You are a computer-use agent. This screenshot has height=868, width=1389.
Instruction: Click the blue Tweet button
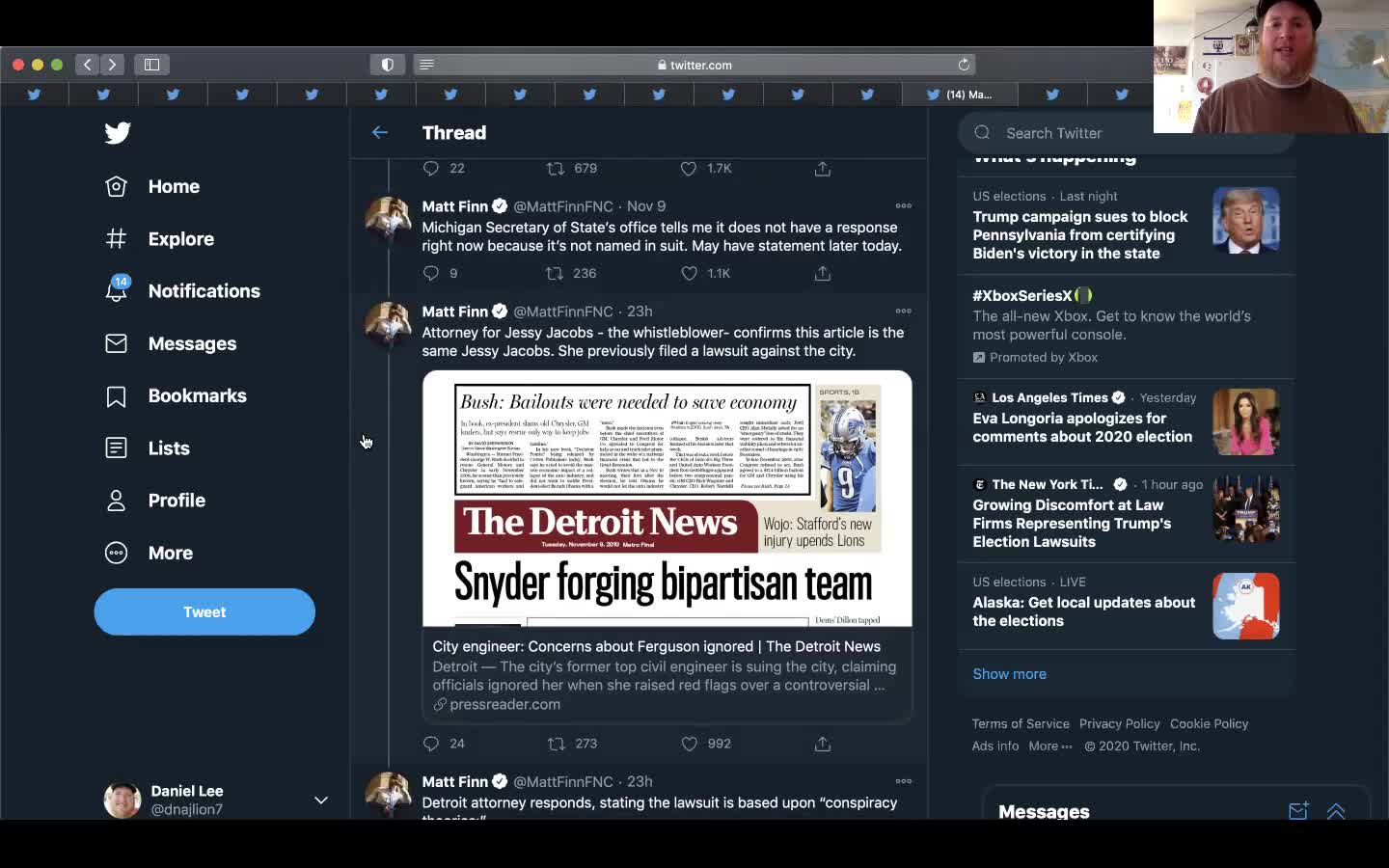[x=204, y=612]
